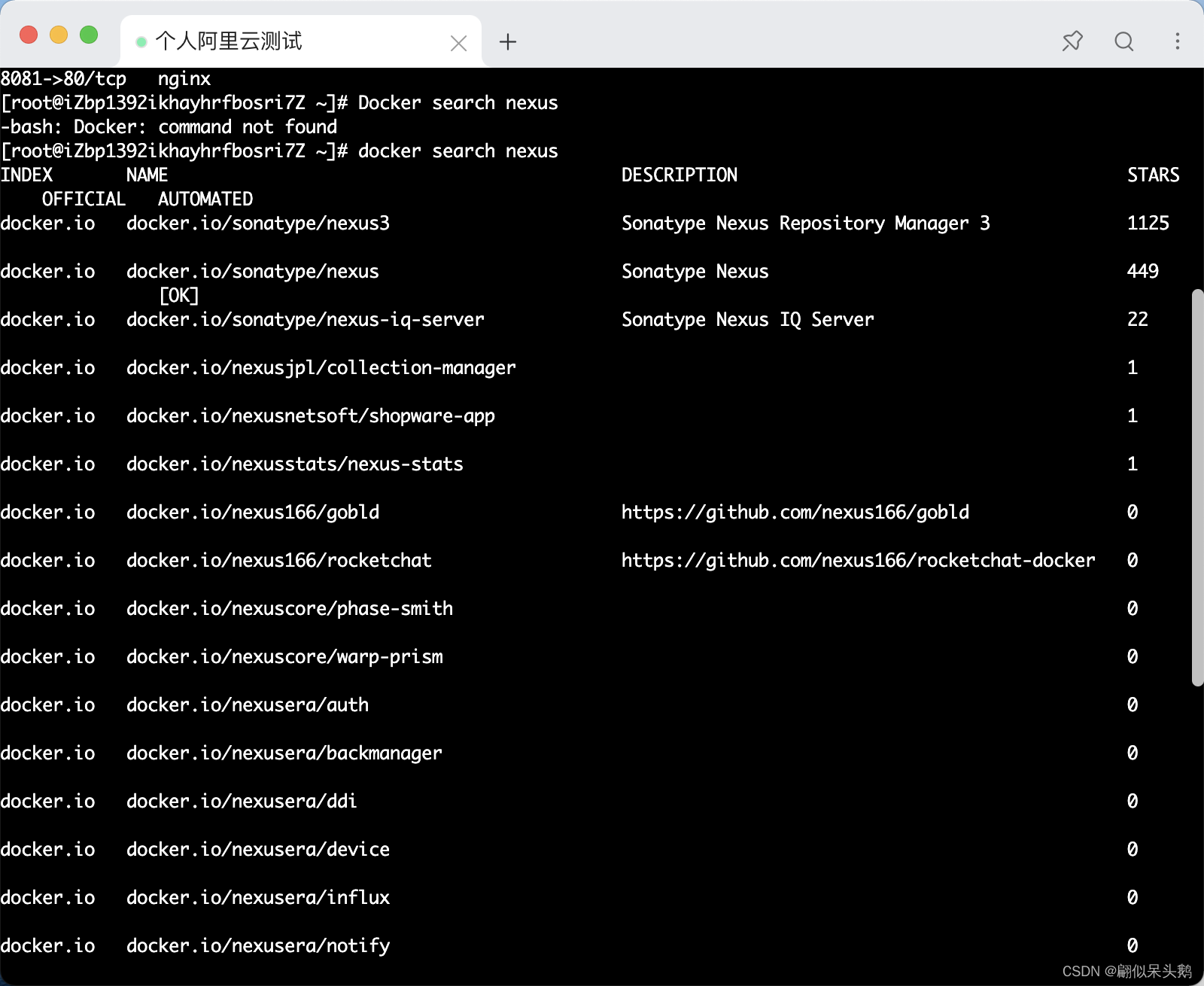The height and width of the screenshot is (986, 1204).
Task: Click text docker.io/nexus166/gobld
Action: [x=253, y=513]
